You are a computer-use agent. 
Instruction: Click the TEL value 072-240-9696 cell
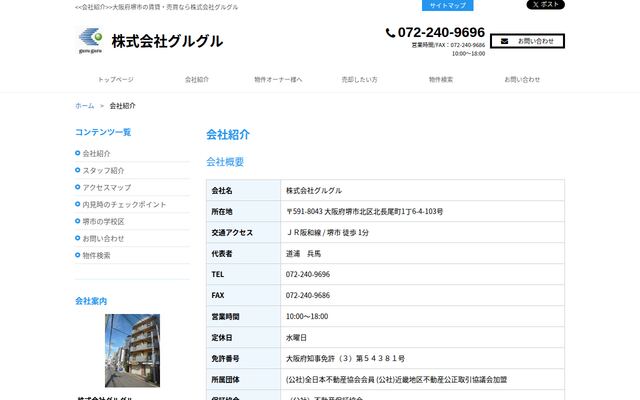(422, 274)
